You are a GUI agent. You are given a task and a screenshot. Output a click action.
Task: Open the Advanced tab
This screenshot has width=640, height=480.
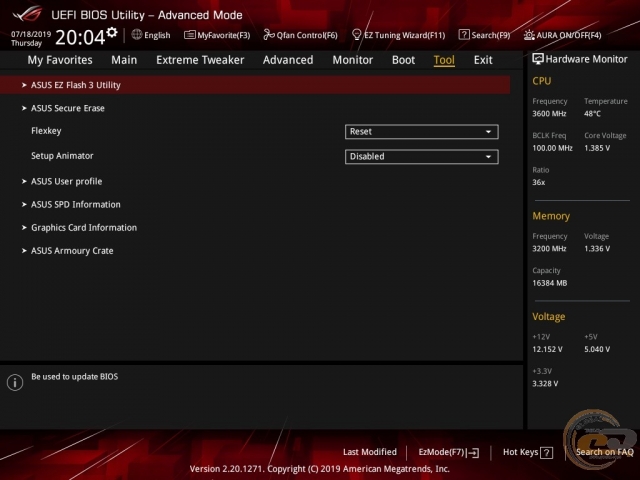coord(288,60)
